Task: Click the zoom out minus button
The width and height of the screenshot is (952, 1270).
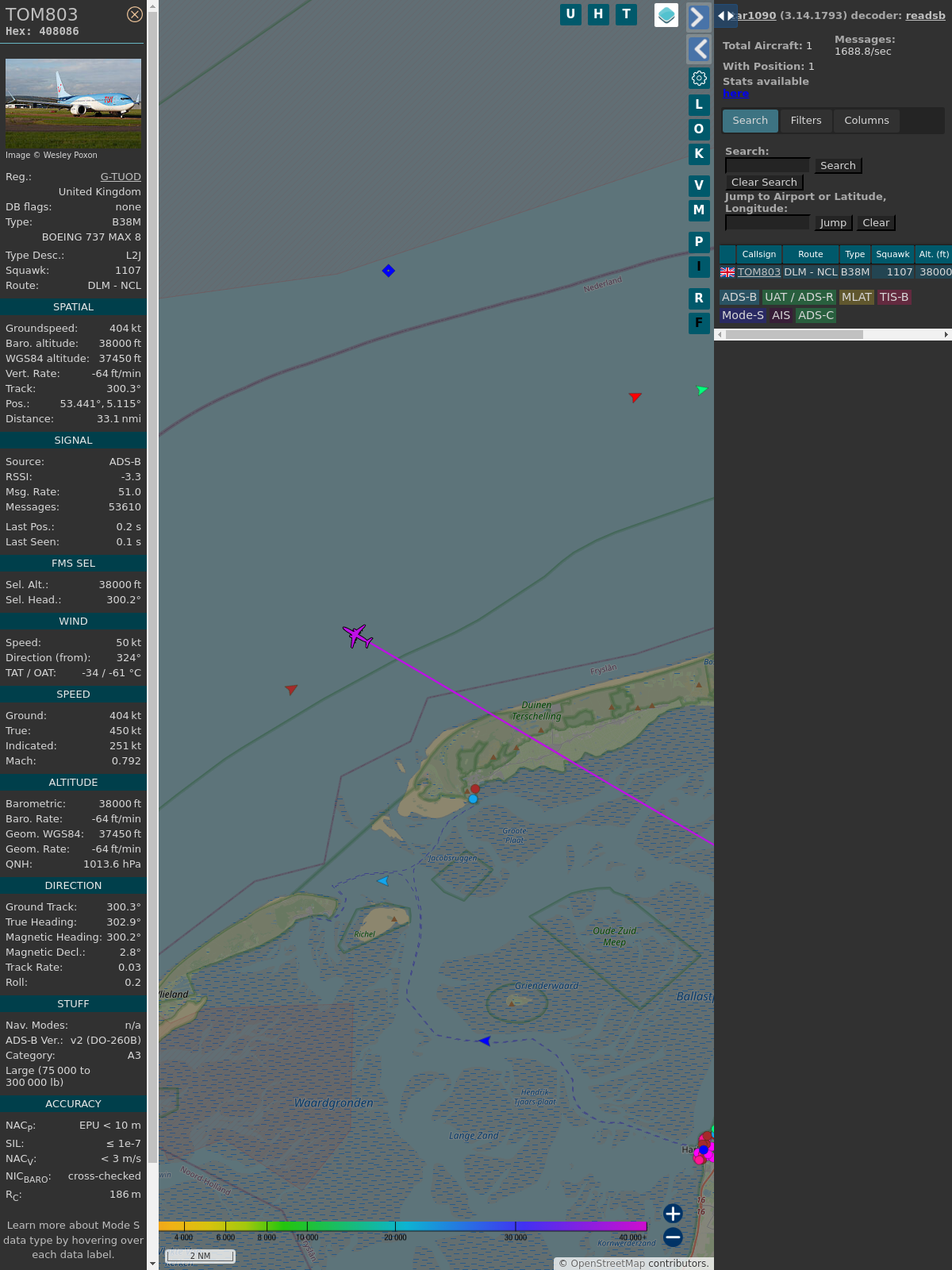Action: point(673,1237)
